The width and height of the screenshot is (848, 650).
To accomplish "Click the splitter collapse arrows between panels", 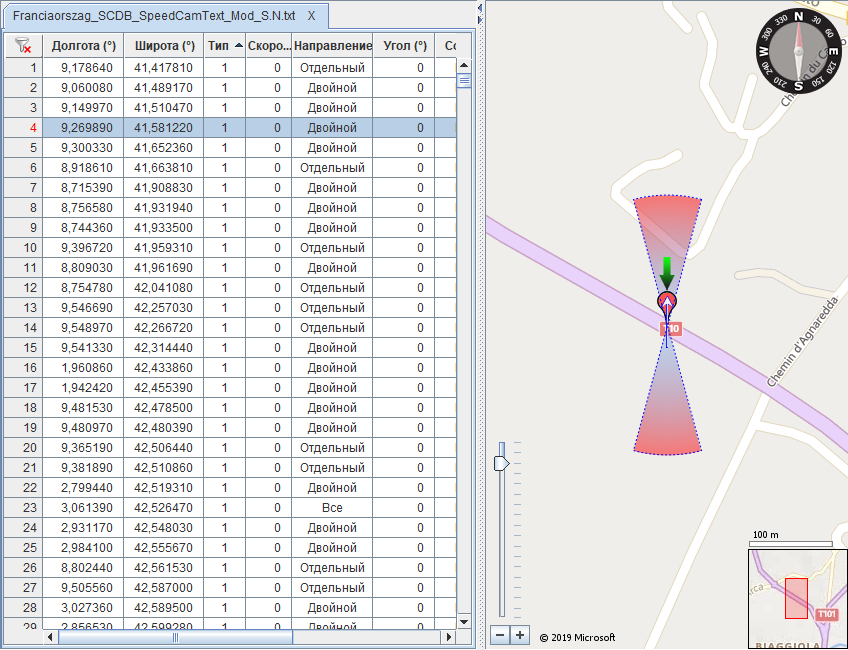I will (480, 14).
